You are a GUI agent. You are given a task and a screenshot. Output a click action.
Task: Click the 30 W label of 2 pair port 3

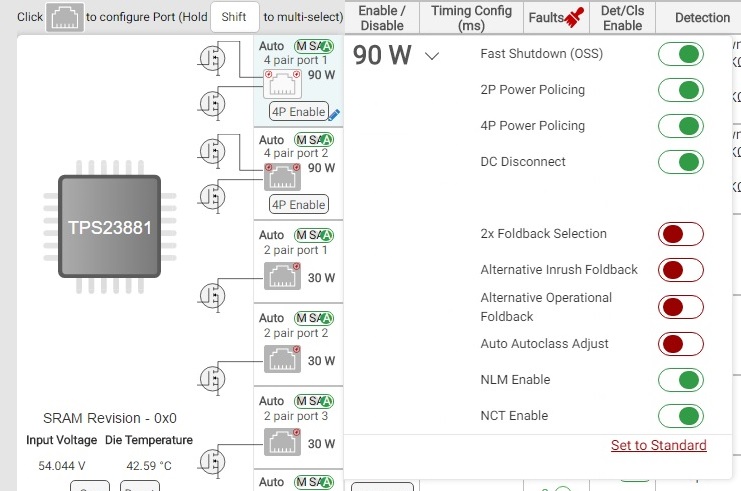[x=321, y=444]
